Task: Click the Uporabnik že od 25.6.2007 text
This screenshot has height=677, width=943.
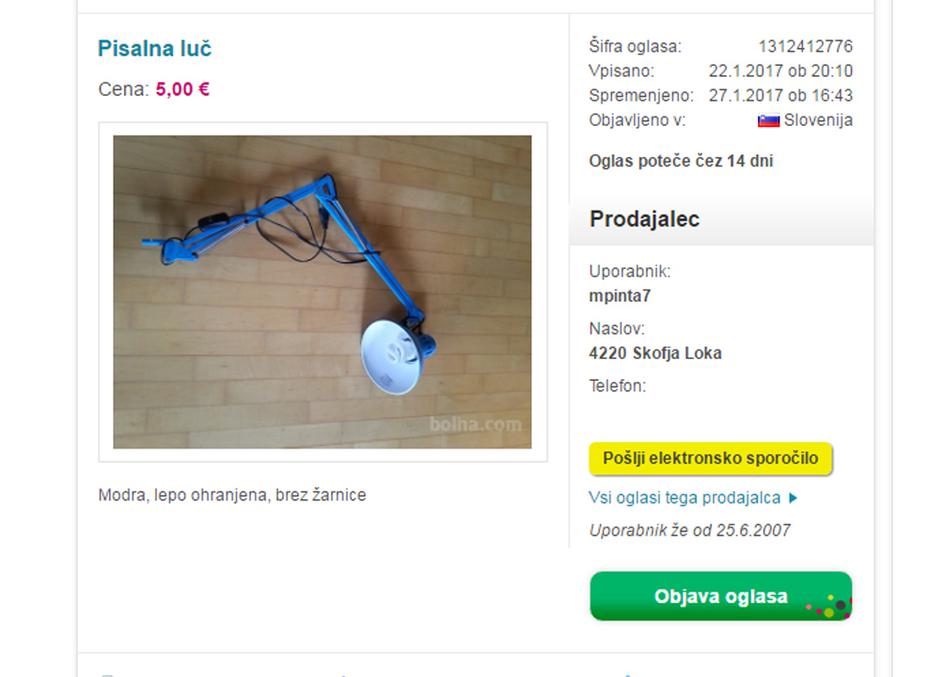Action: tap(690, 530)
